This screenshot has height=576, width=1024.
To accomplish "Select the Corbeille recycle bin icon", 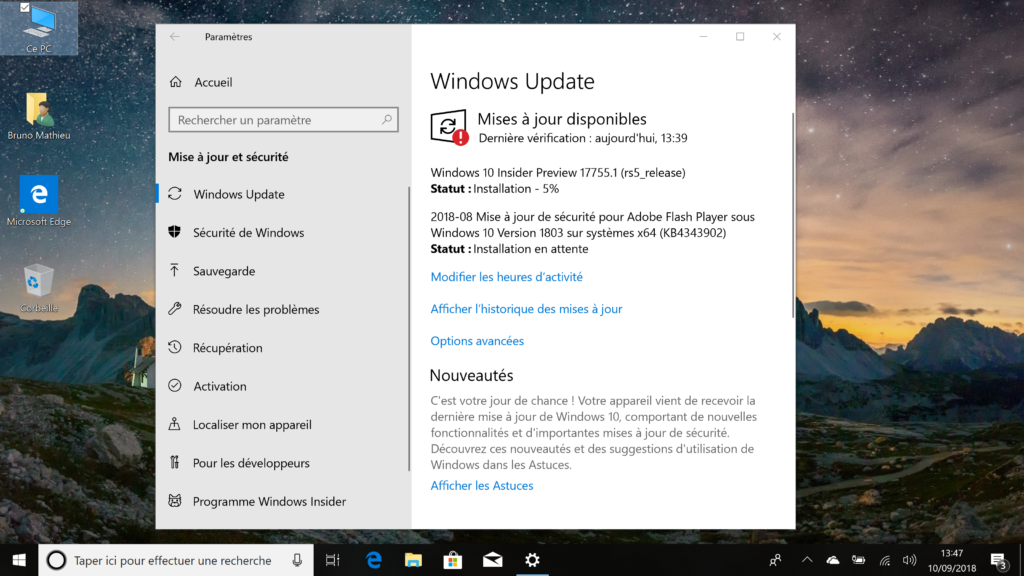I will pyautogui.click(x=39, y=288).
